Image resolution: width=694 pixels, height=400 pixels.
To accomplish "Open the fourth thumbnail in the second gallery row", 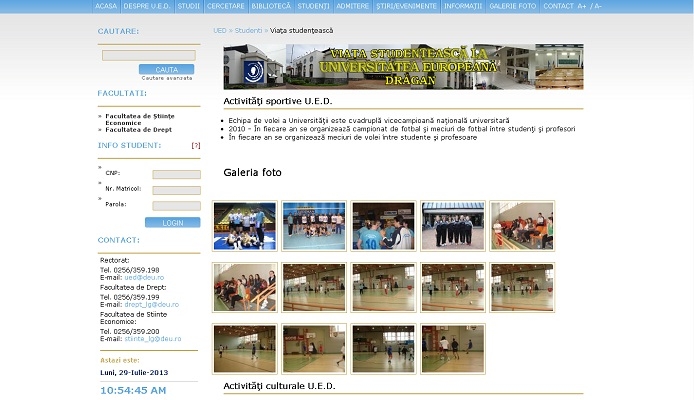I will click(x=453, y=287).
